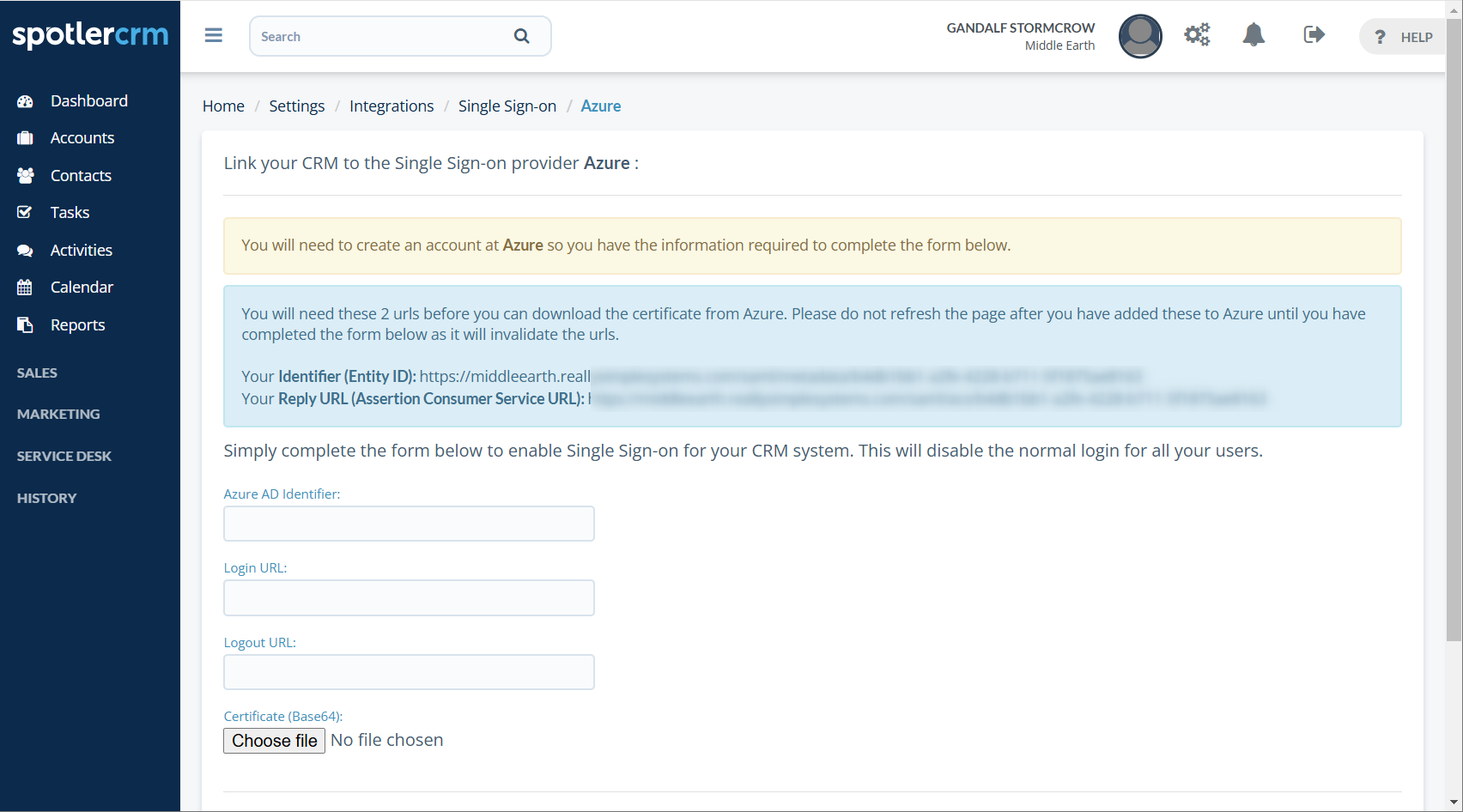Click the Integrations breadcrumb link
The height and width of the screenshot is (812, 1463).
392,106
